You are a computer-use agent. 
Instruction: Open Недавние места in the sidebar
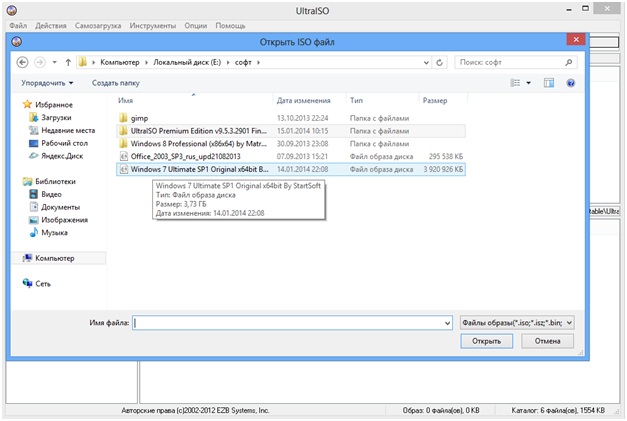(62, 130)
